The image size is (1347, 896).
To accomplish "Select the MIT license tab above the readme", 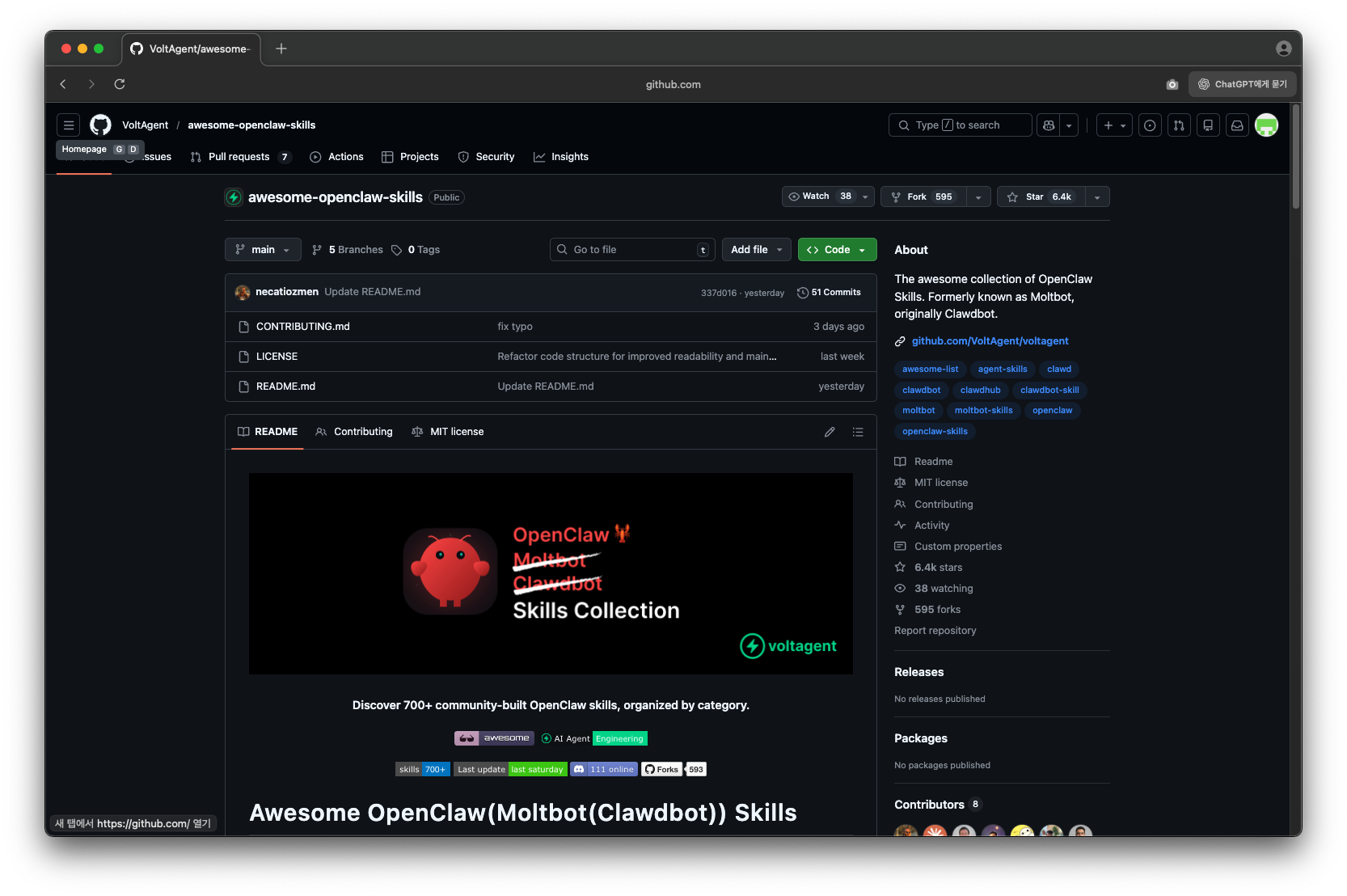I will point(448,432).
